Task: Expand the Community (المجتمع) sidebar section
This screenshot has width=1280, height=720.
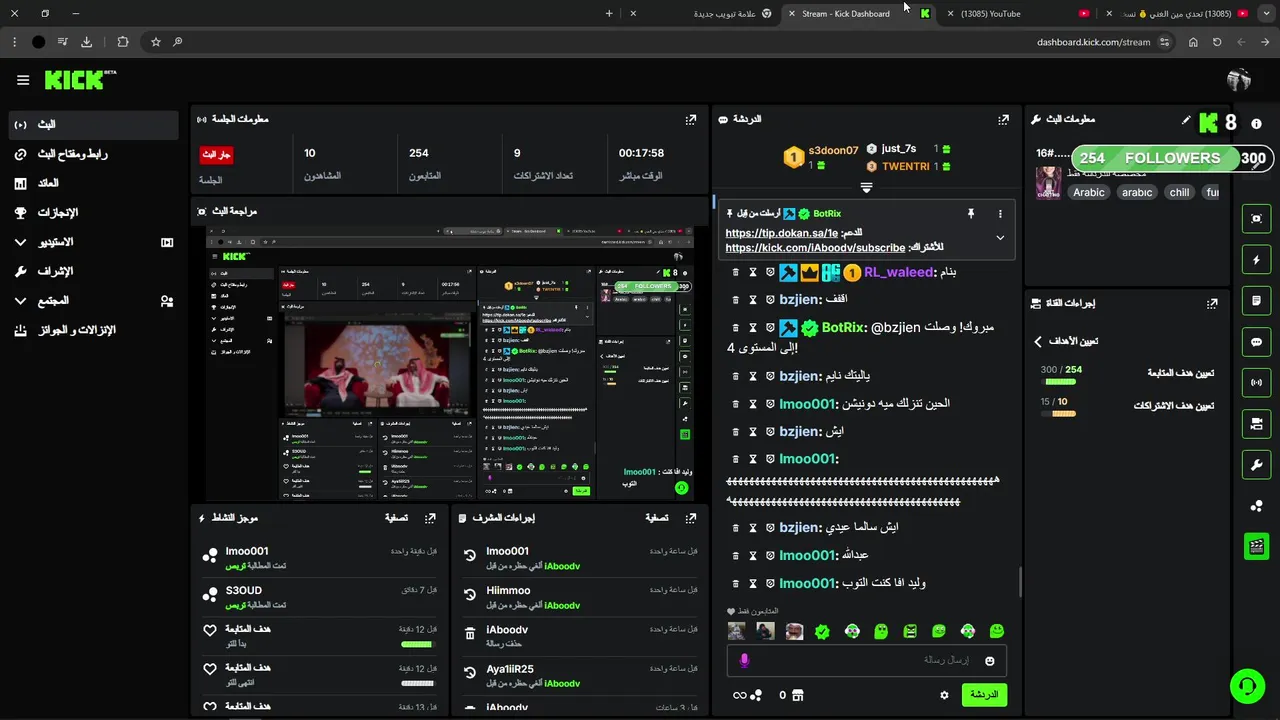Action: pos(21,301)
